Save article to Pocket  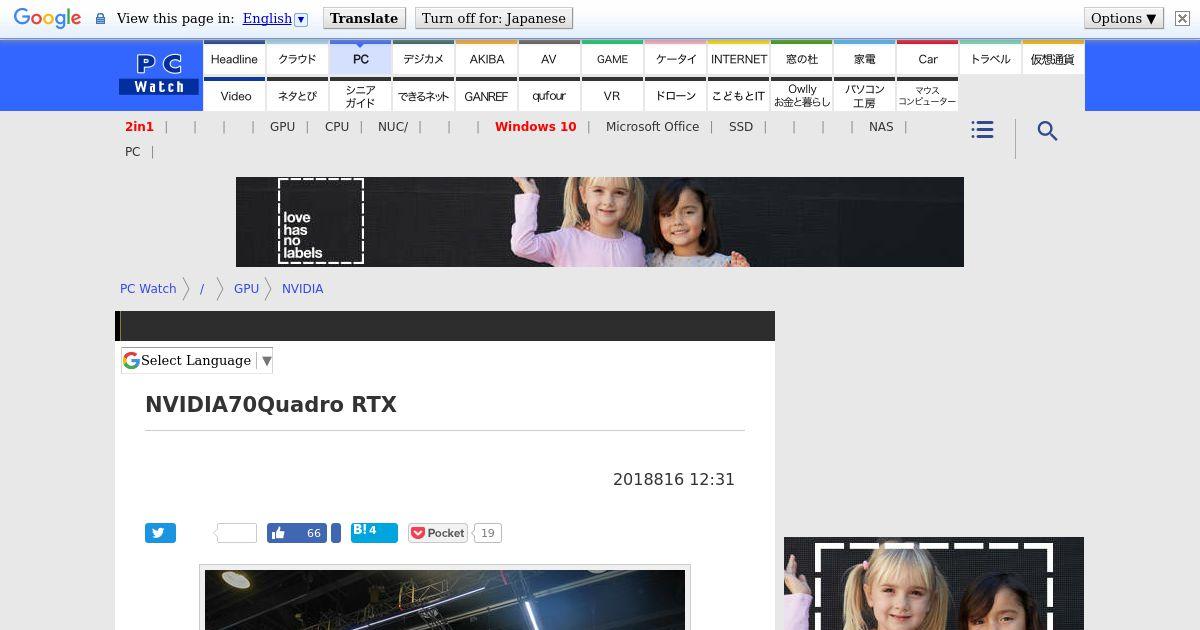[x=438, y=533]
